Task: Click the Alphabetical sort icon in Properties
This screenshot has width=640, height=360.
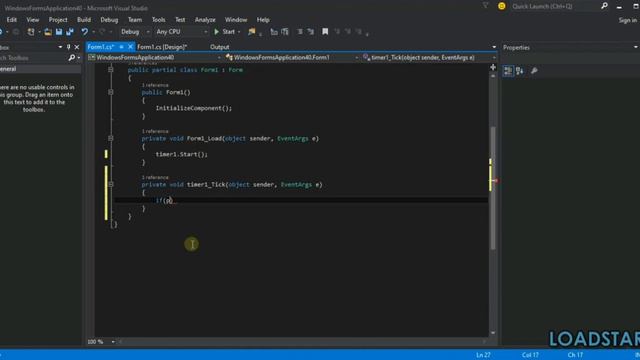Action: [x=520, y=71]
